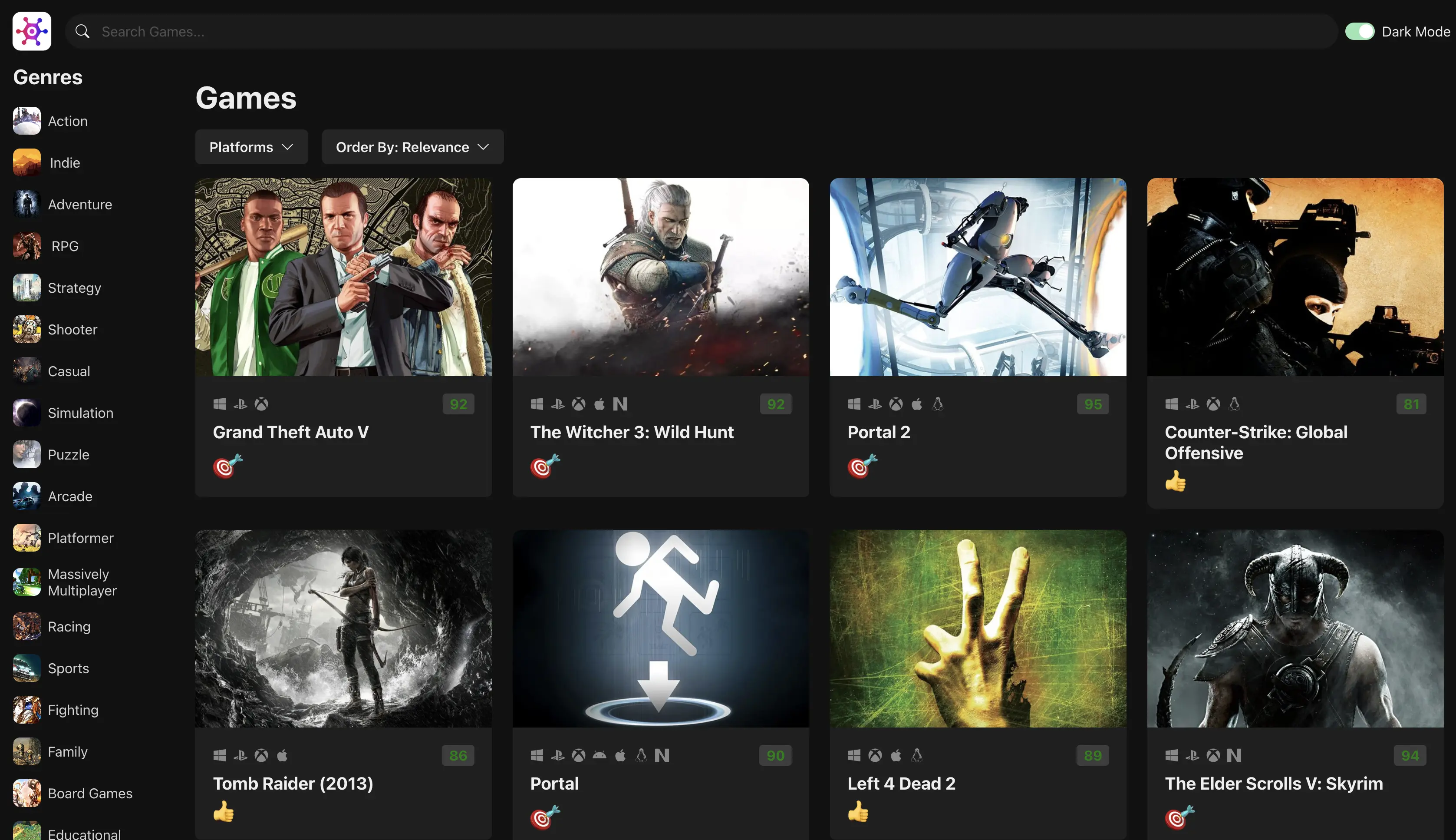Click the Racing genre thumbnail icon

click(x=26, y=626)
